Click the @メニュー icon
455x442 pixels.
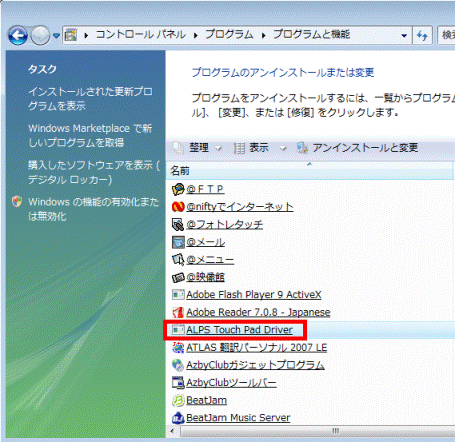click(x=178, y=260)
